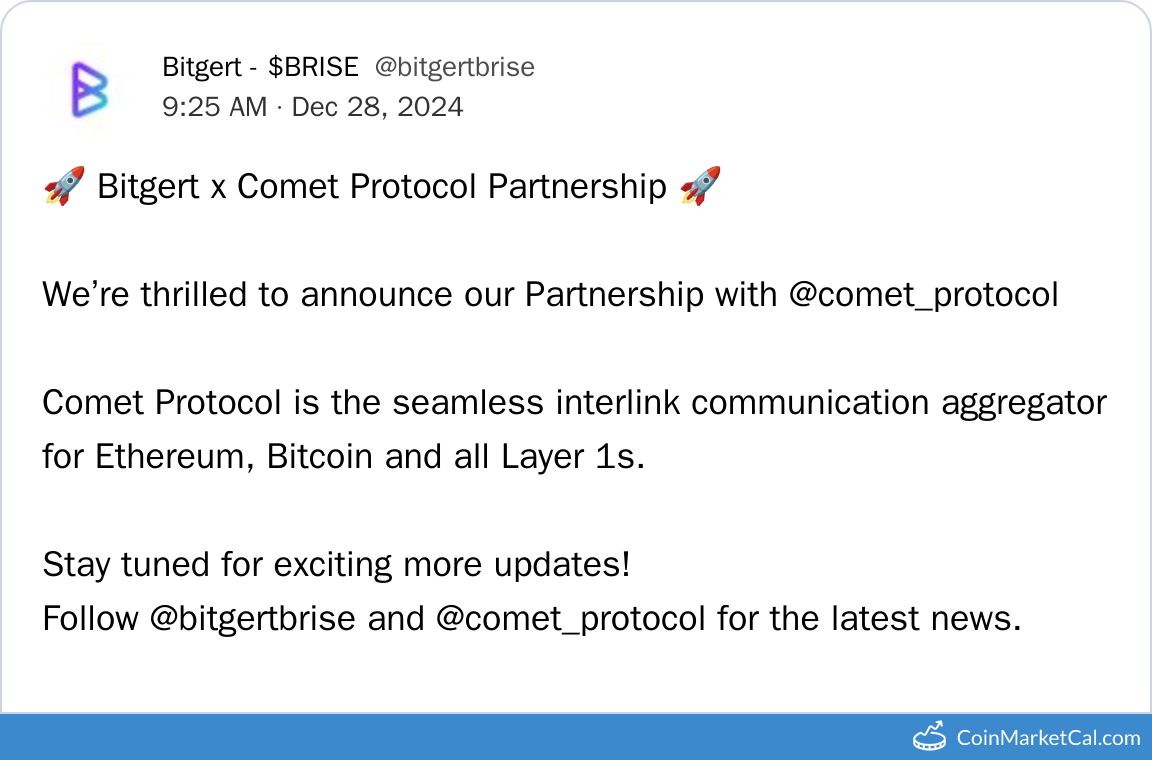The width and height of the screenshot is (1152, 760).
Task: Open the @comet_protocol mention in the Follow line
Action: tap(571, 619)
